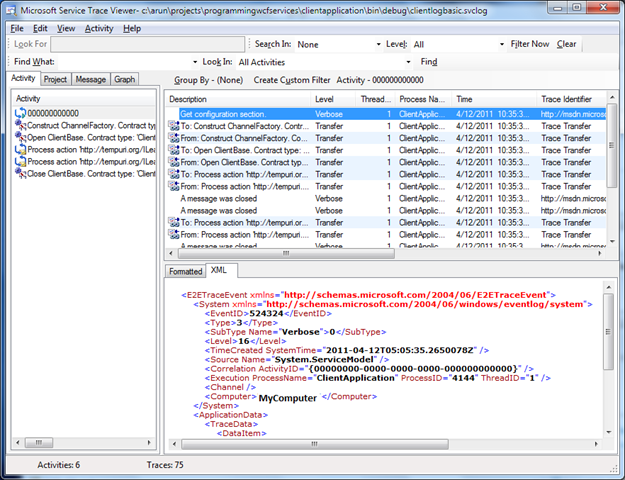Click the 'MyComputer' value in XML
This screenshot has height=480, width=625.
tap(287, 398)
